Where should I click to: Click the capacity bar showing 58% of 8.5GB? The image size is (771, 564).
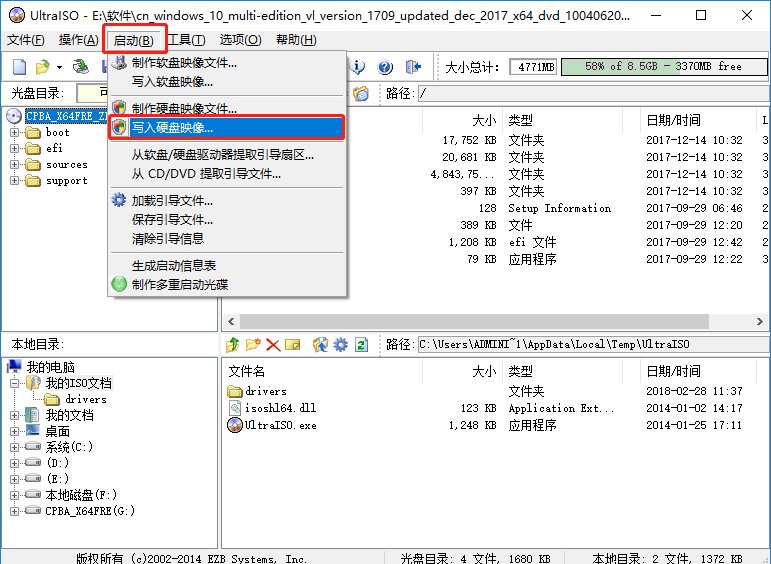point(664,66)
